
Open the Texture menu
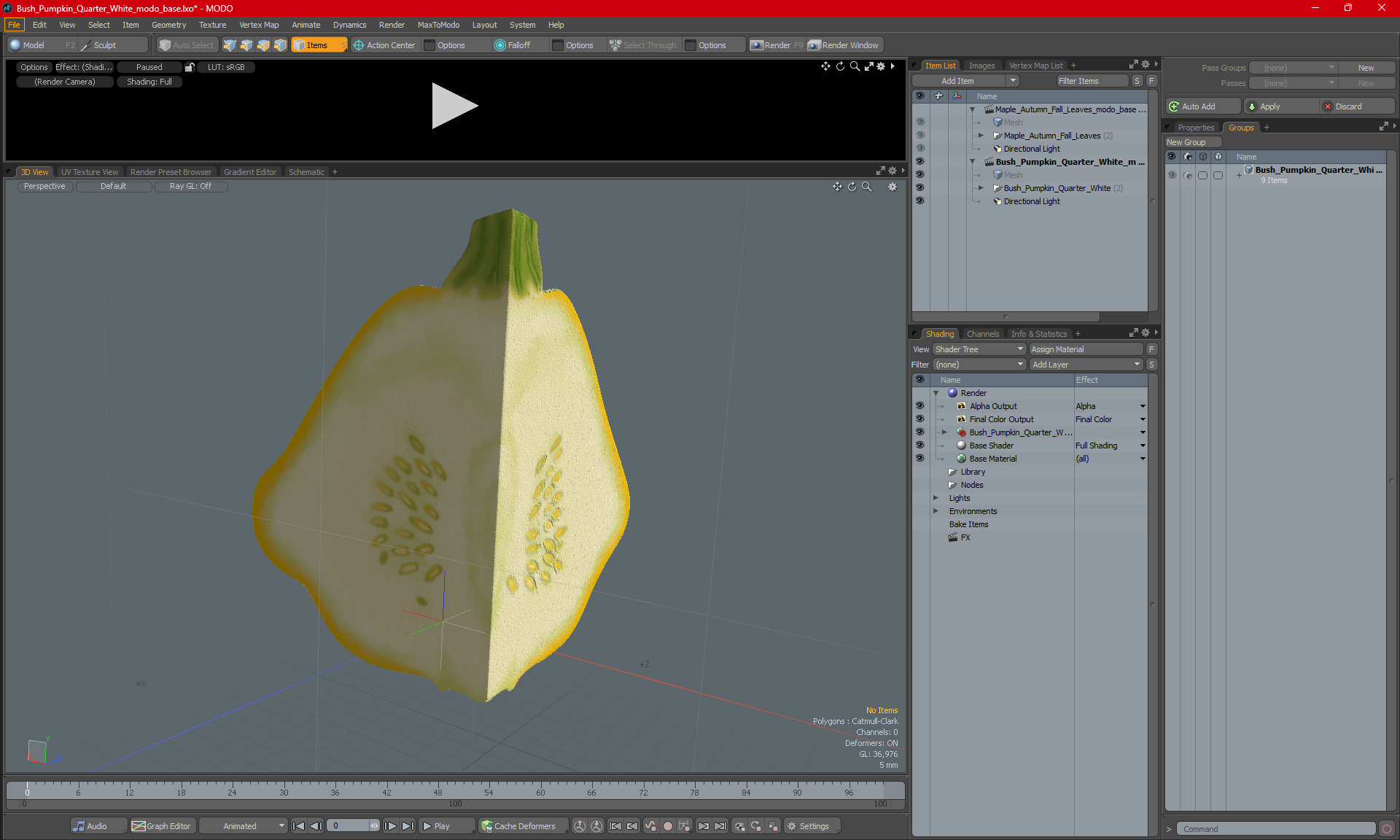(212, 25)
